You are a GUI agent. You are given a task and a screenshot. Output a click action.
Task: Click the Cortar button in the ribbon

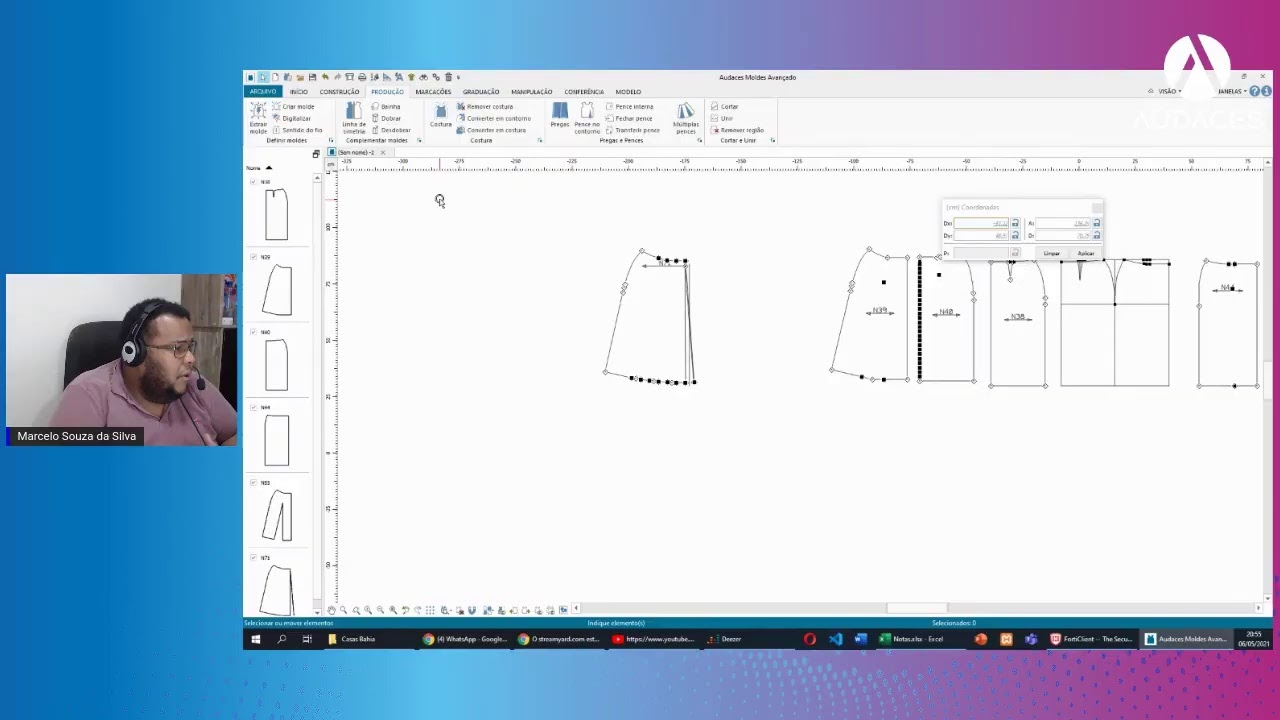[725, 106]
